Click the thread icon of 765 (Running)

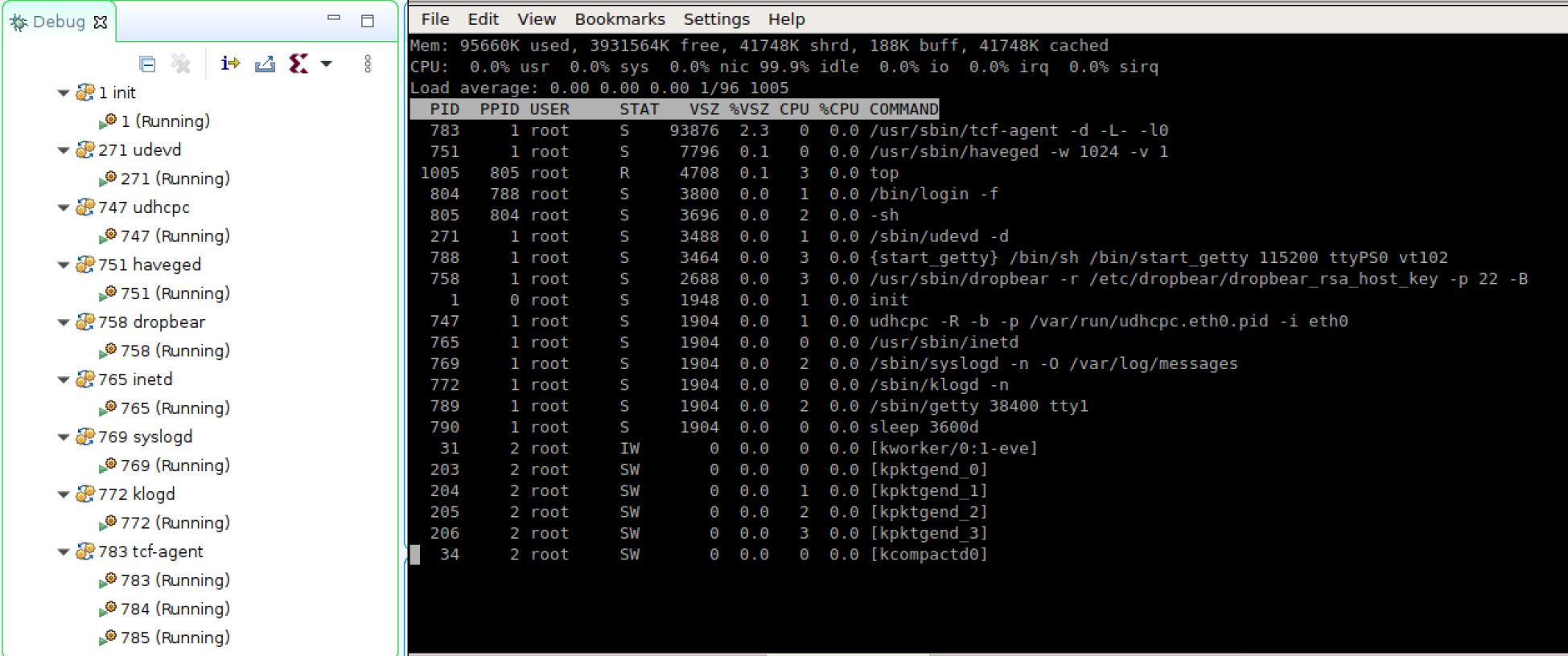[x=108, y=408]
